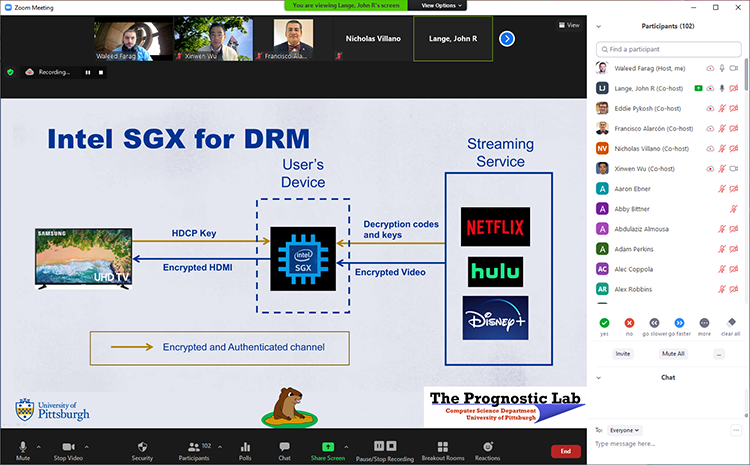Open Chat from the bottom toolbar
The height and width of the screenshot is (465, 750).
coord(284,451)
